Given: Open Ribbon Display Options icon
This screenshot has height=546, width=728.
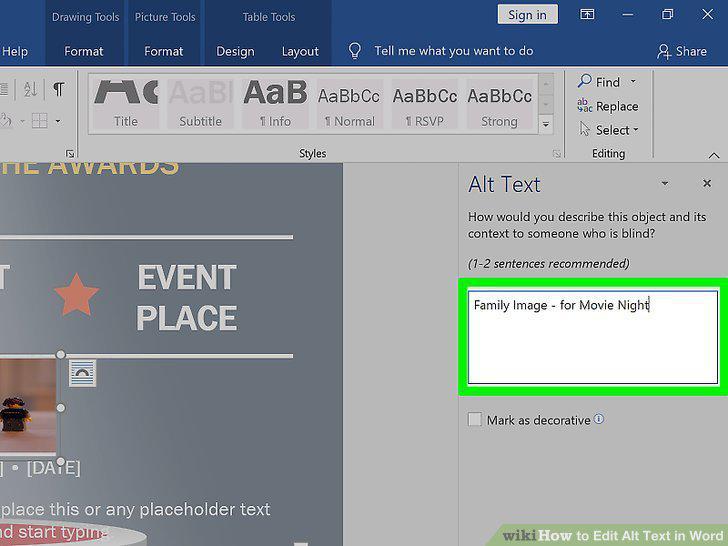Looking at the screenshot, I should (587, 14).
